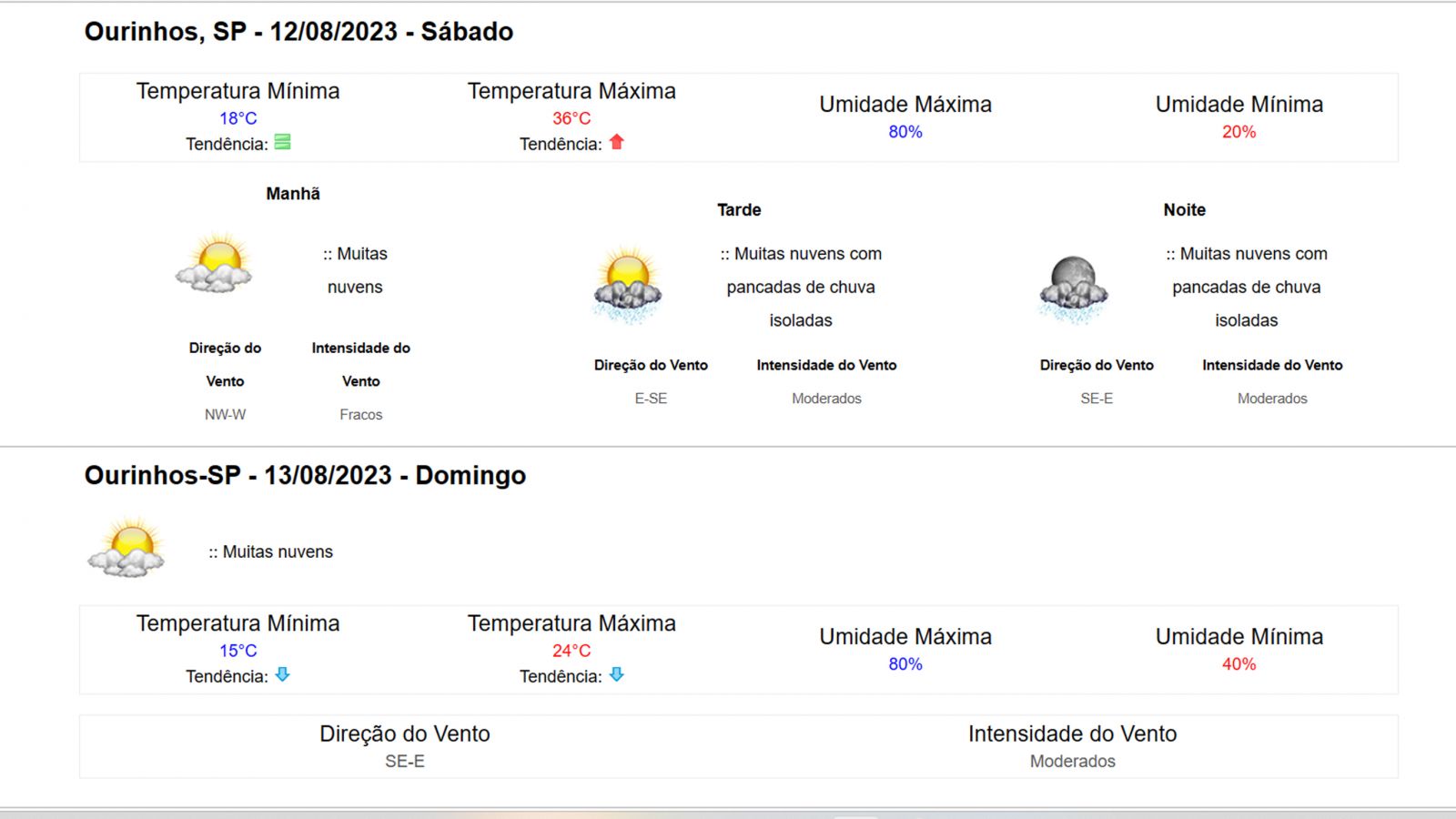Click the 24°C maximum temperature value
1456x819 pixels.
(x=571, y=651)
